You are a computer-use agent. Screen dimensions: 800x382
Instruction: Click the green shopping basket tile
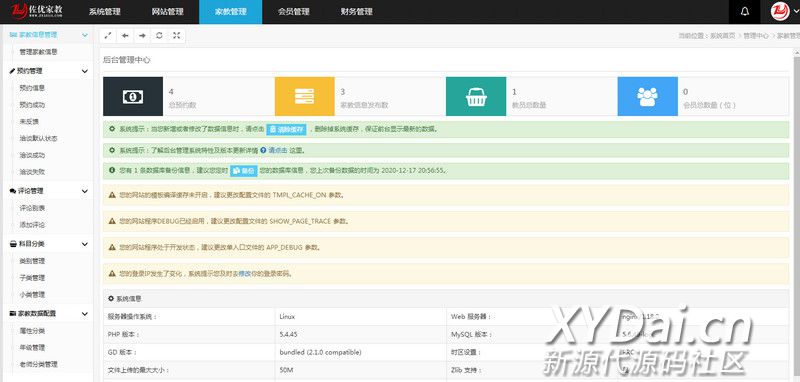(476, 96)
